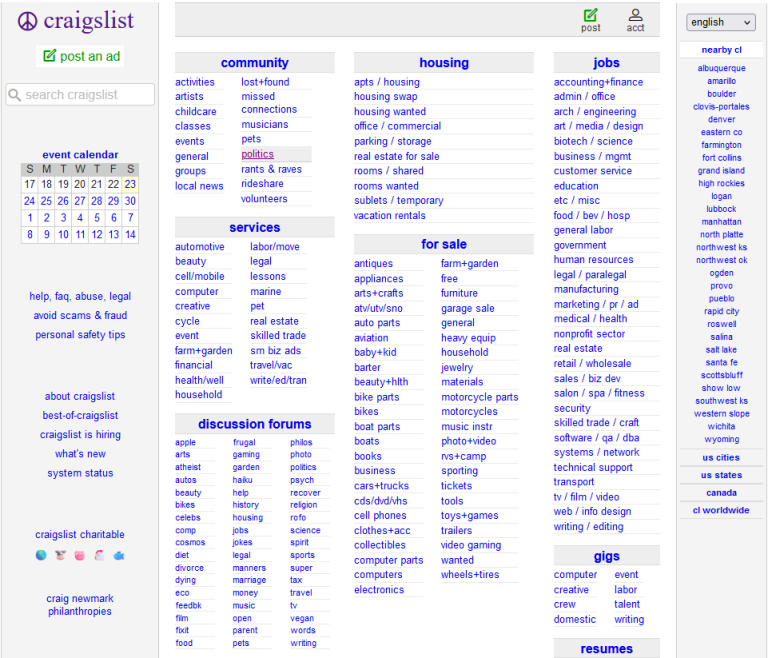The width and height of the screenshot is (768, 658).
Task: Open the discussion forums header
Action: (255, 424)
